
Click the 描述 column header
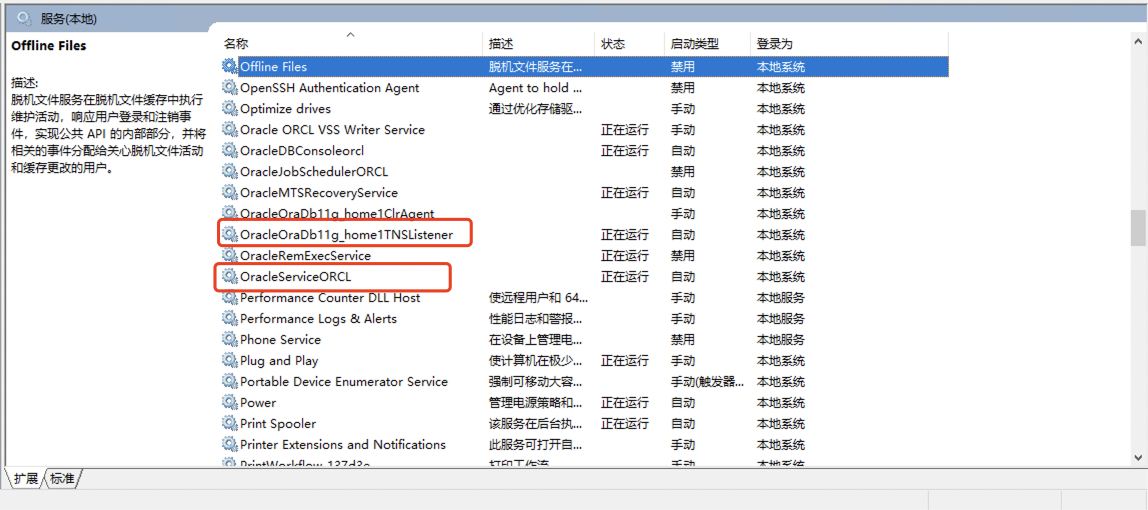pyautogui.click(x=501, y=44)
